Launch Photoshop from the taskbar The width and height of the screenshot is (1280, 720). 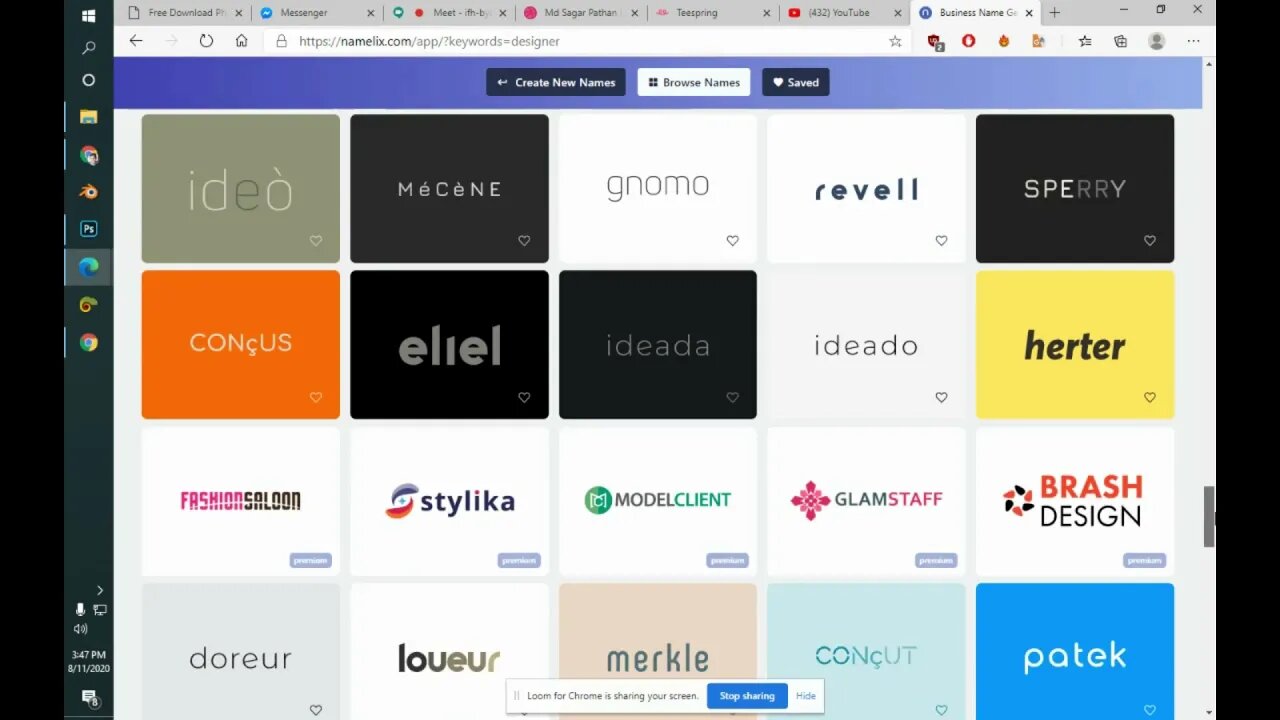[88, 229]
